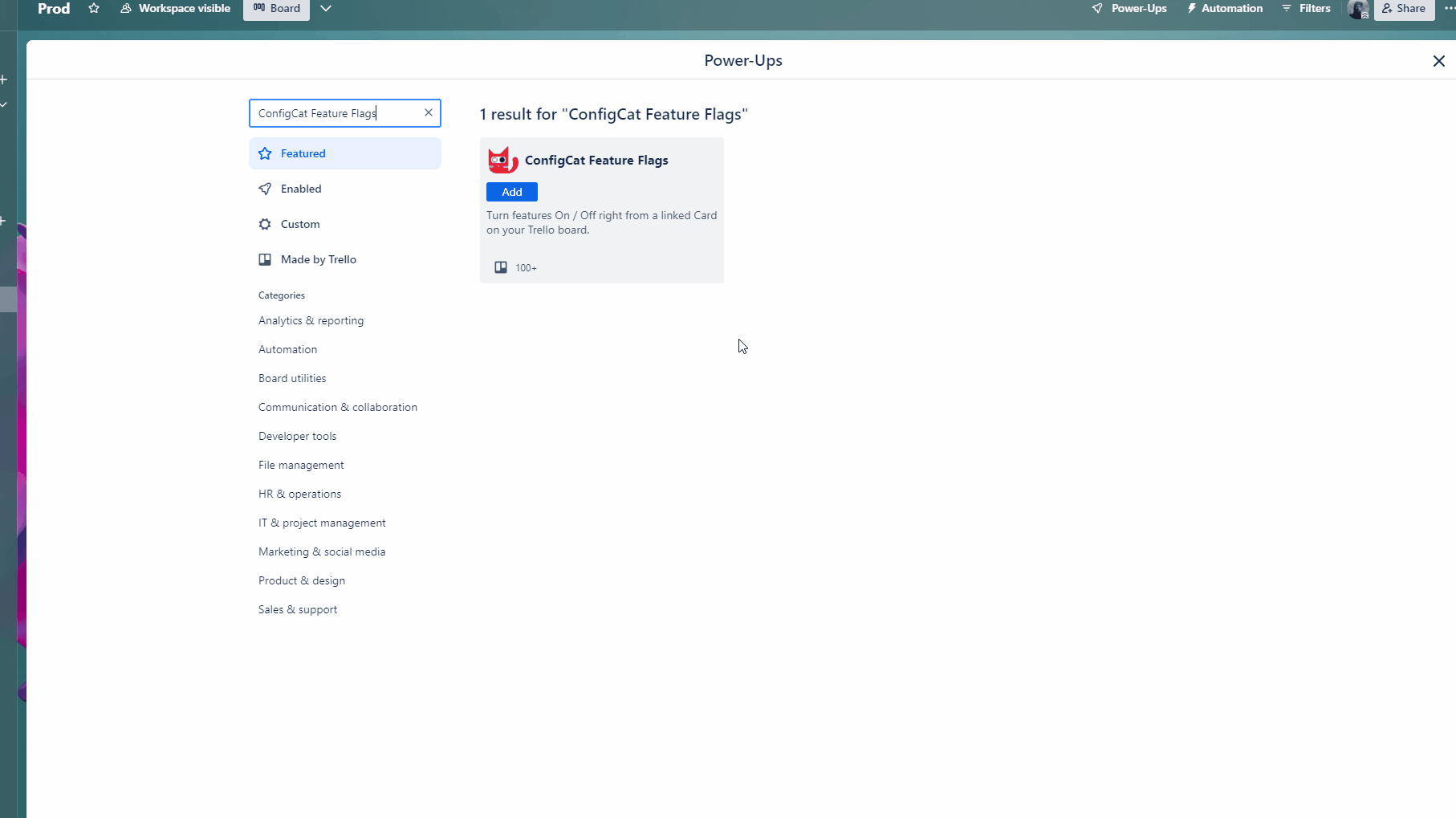Click the Power-Ups search input field
The height and width of the screenshot is (818, 1456).
(x=337, y=112)
